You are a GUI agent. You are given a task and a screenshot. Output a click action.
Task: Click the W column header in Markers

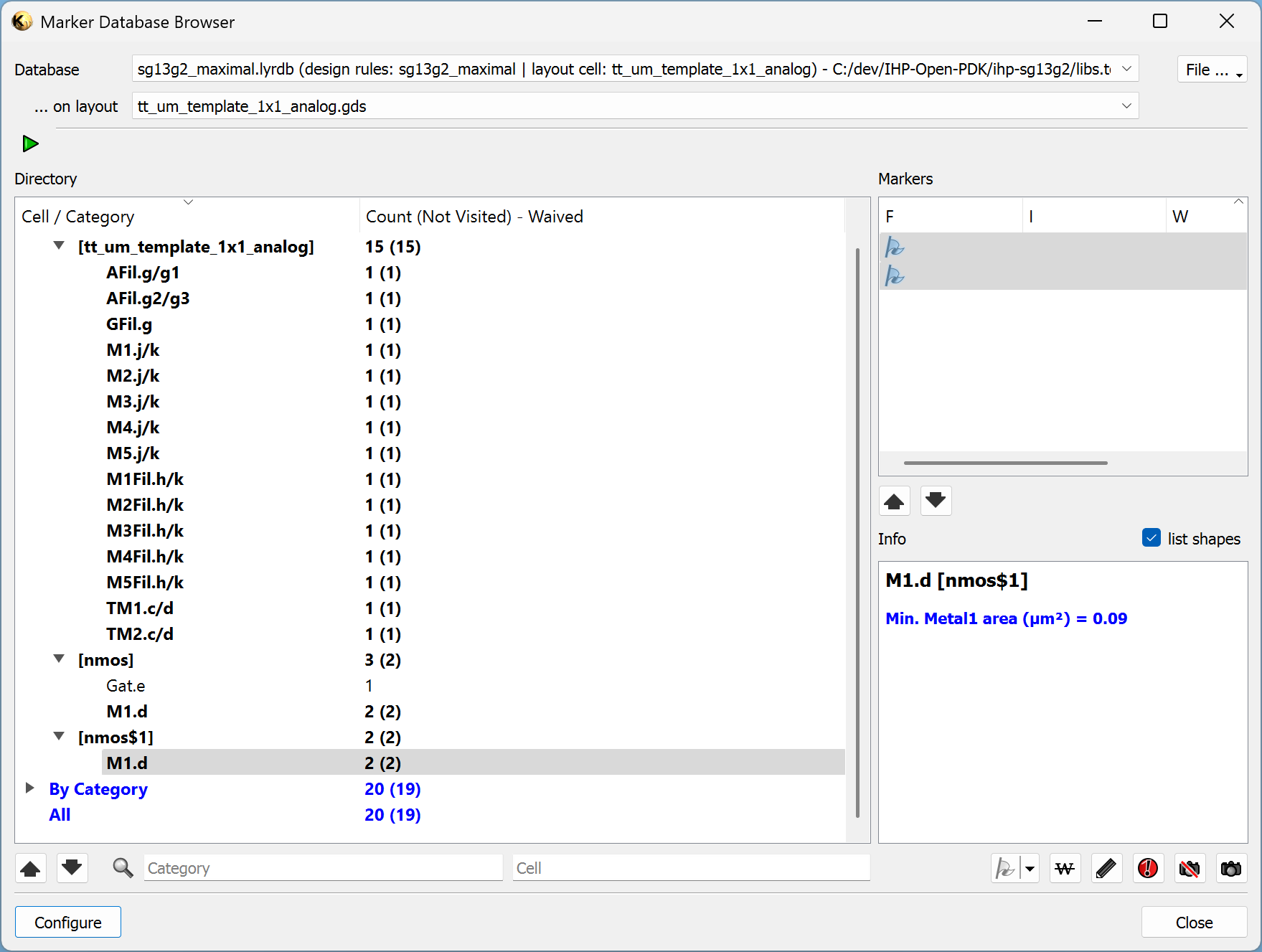tap(1205, 216)
